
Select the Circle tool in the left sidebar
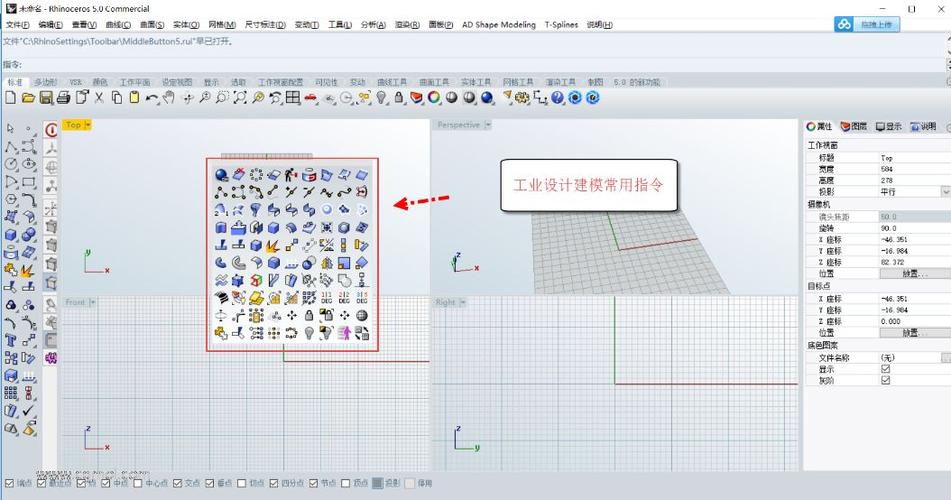10,164
